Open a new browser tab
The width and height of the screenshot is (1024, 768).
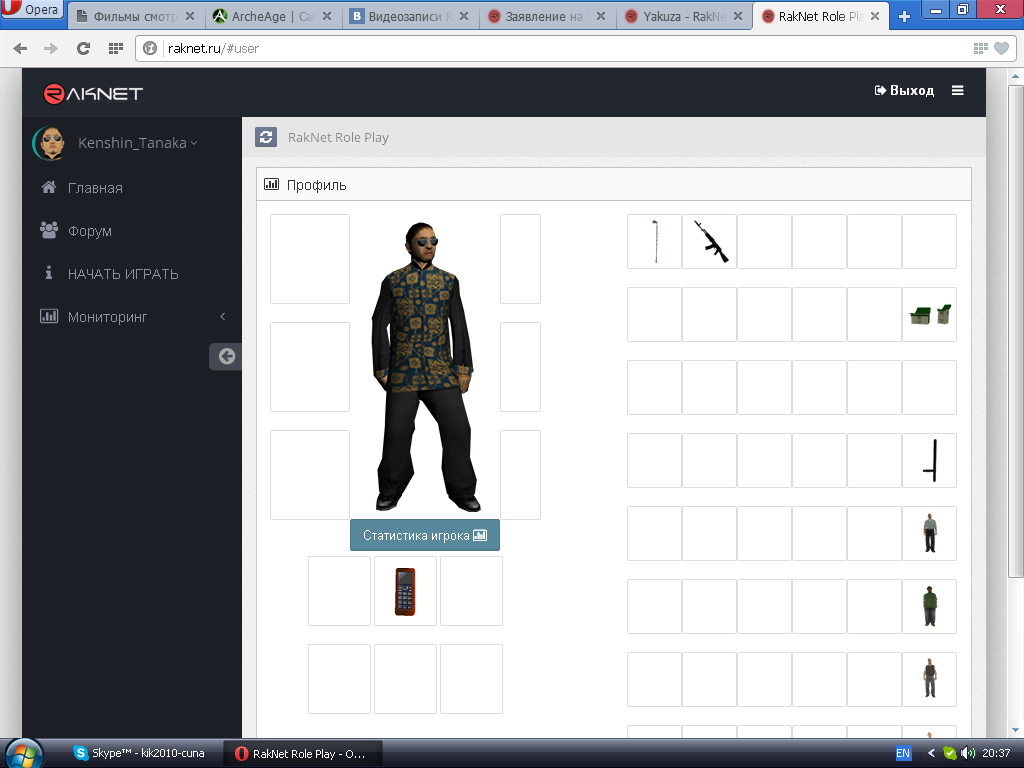coord(904,16)
